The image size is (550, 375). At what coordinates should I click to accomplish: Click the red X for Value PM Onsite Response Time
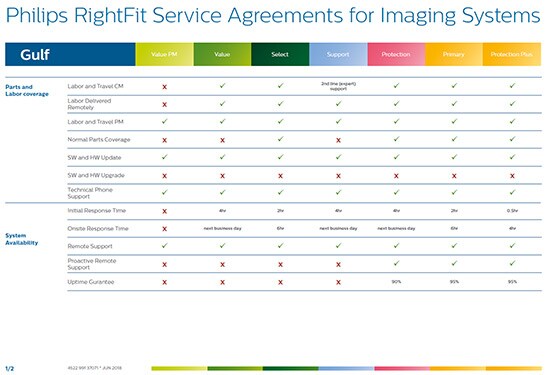click(x=164, y=229)
